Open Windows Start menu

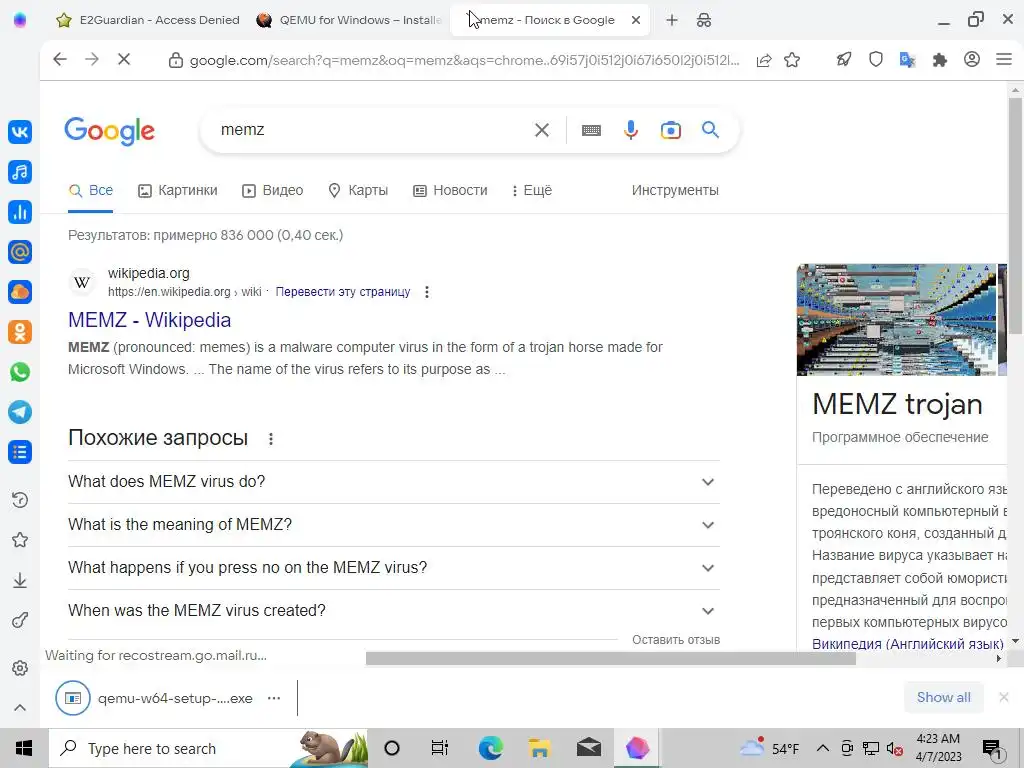[x=24, y=748]
